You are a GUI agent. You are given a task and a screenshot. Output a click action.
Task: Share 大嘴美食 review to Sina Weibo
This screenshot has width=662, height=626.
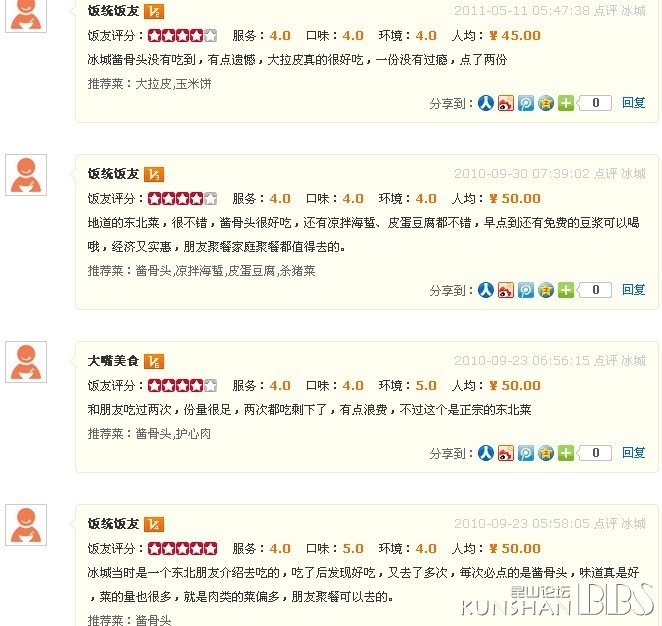(x=505, y=453)
